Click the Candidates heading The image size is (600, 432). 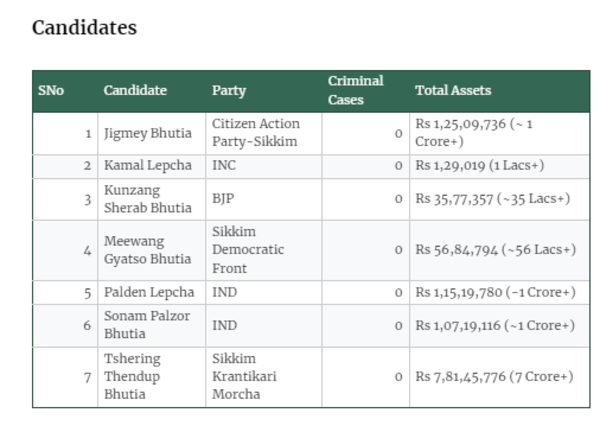tap(84, 28)
